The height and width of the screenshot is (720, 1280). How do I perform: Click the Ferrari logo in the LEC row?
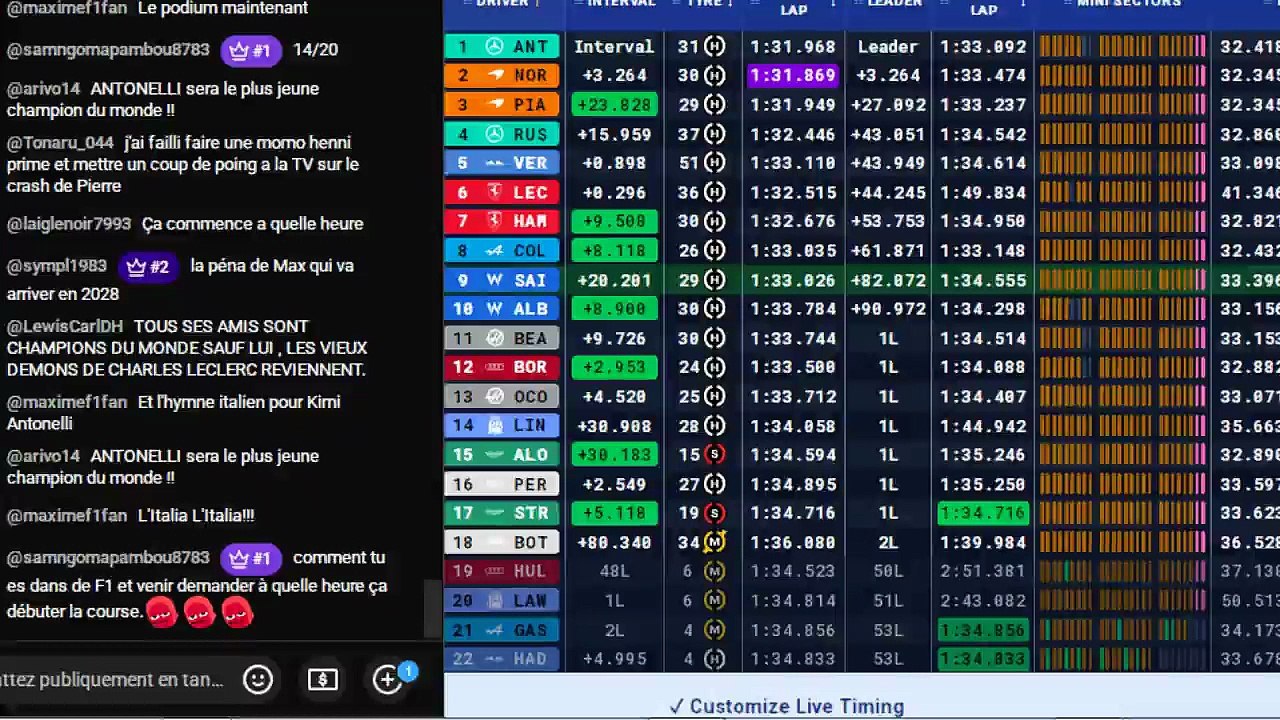coord(493,193)
